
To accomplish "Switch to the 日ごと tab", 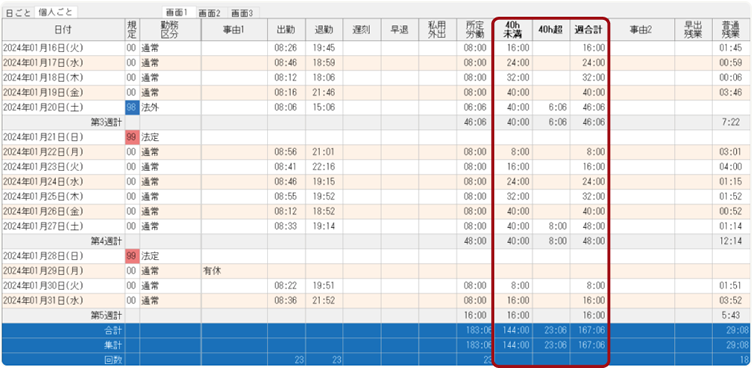I will pyautogui.click(x=18, y=12).
